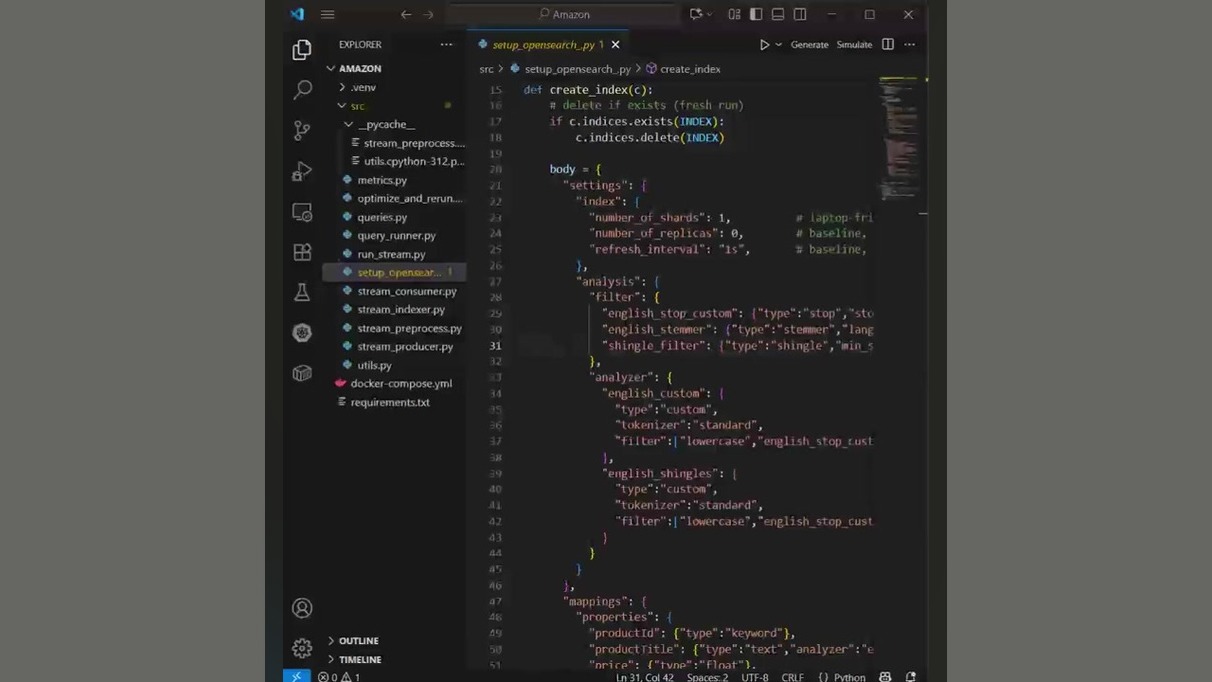
Task: Open query_runner.py file
Action: tap(396, 235)
